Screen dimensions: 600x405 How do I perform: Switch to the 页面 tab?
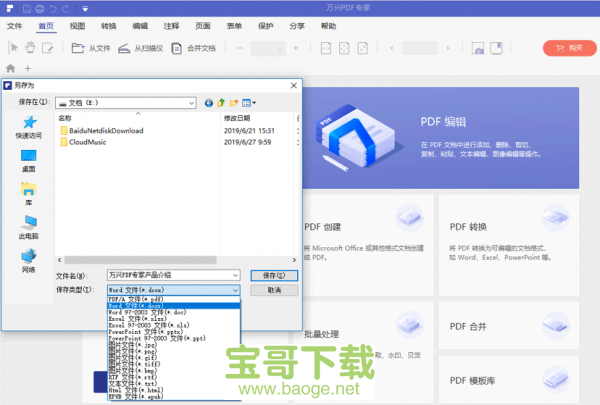(x=203, y=26)
